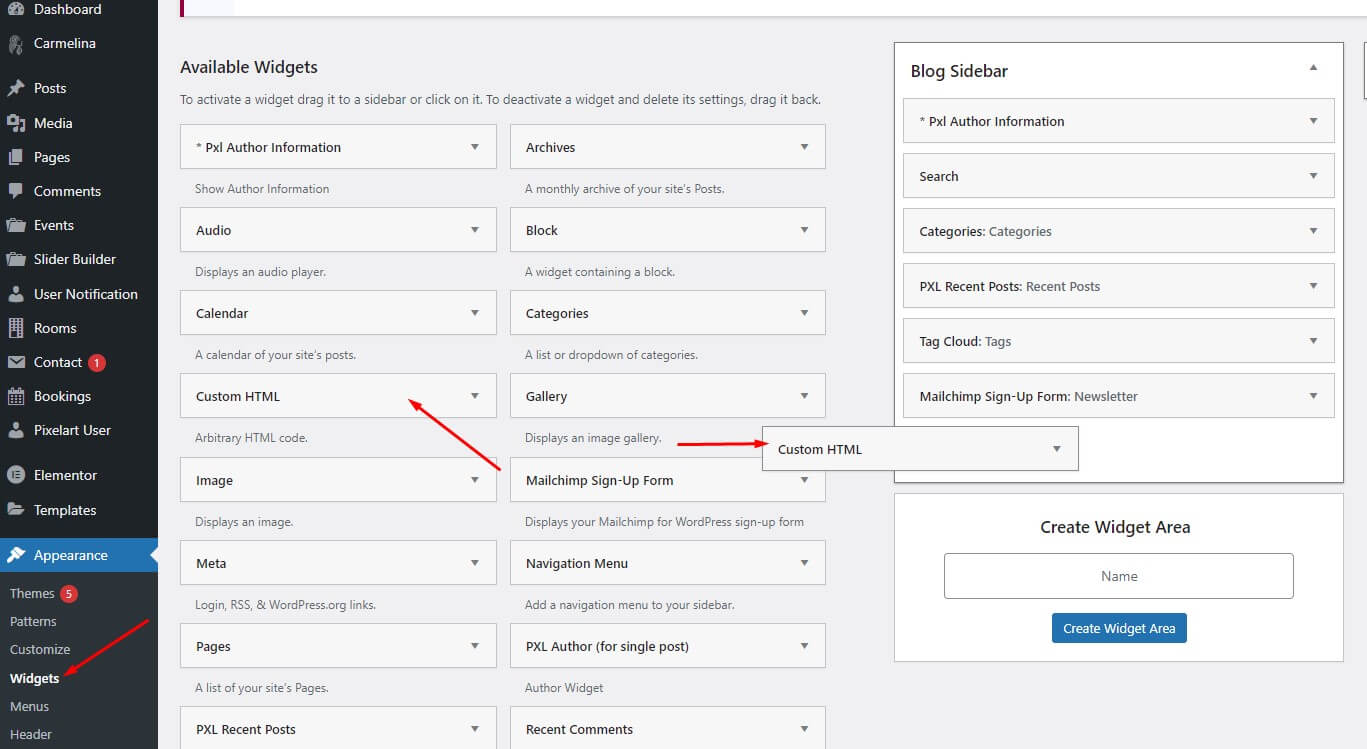Expand the Search widget in Blog Sidebar
Image resolution: width=1367 pixels, height=749 pixels.
click(x=1313, y=176)
